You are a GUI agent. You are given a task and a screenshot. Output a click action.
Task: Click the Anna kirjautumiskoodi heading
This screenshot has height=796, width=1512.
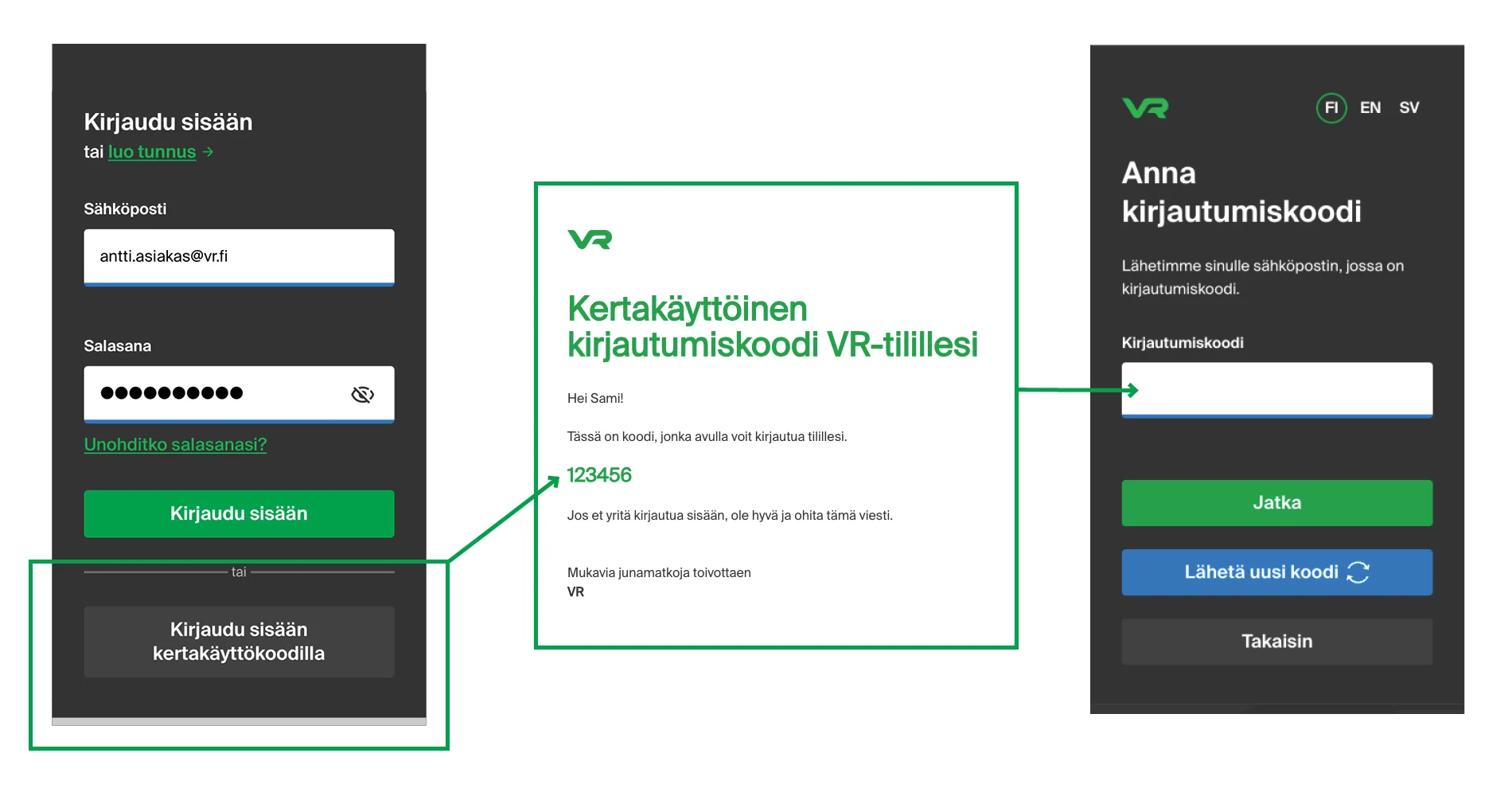coord(1241,192)
